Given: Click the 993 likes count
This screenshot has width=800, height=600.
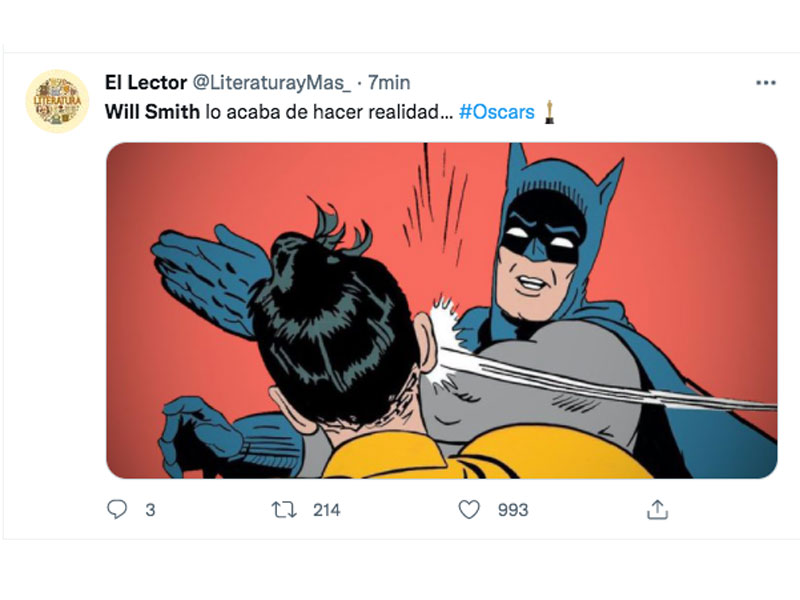Looking at the screenshot, I should (x=513, y=510).
